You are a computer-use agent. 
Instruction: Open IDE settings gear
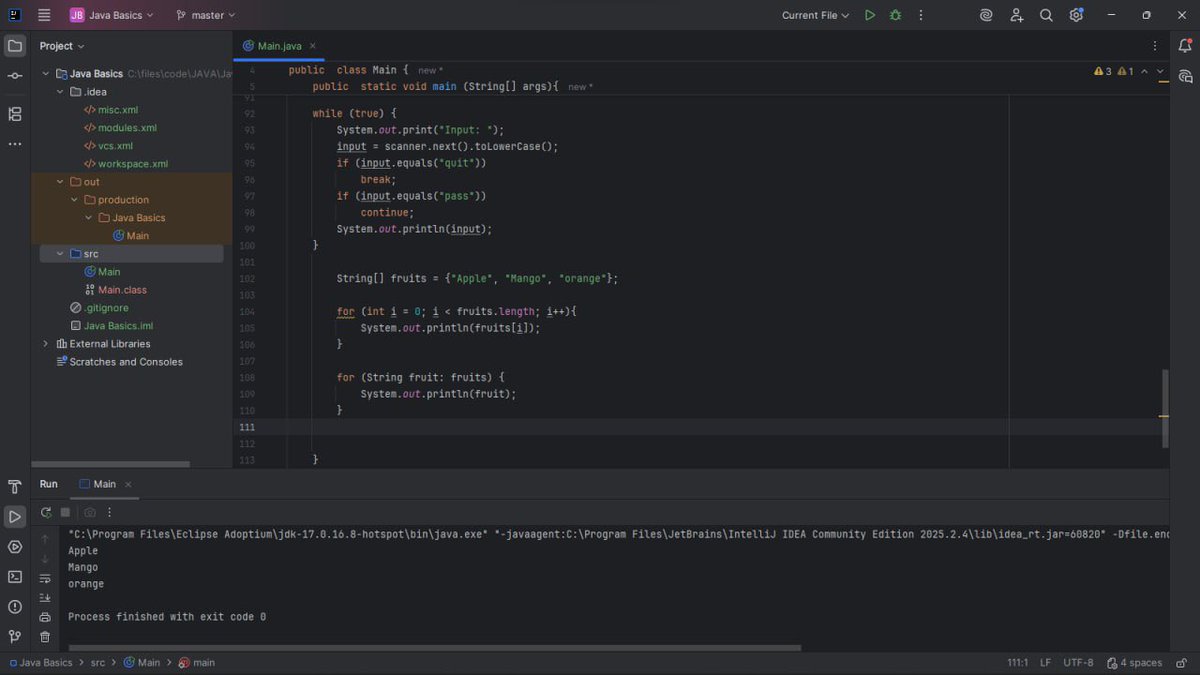click(1076, 15)
